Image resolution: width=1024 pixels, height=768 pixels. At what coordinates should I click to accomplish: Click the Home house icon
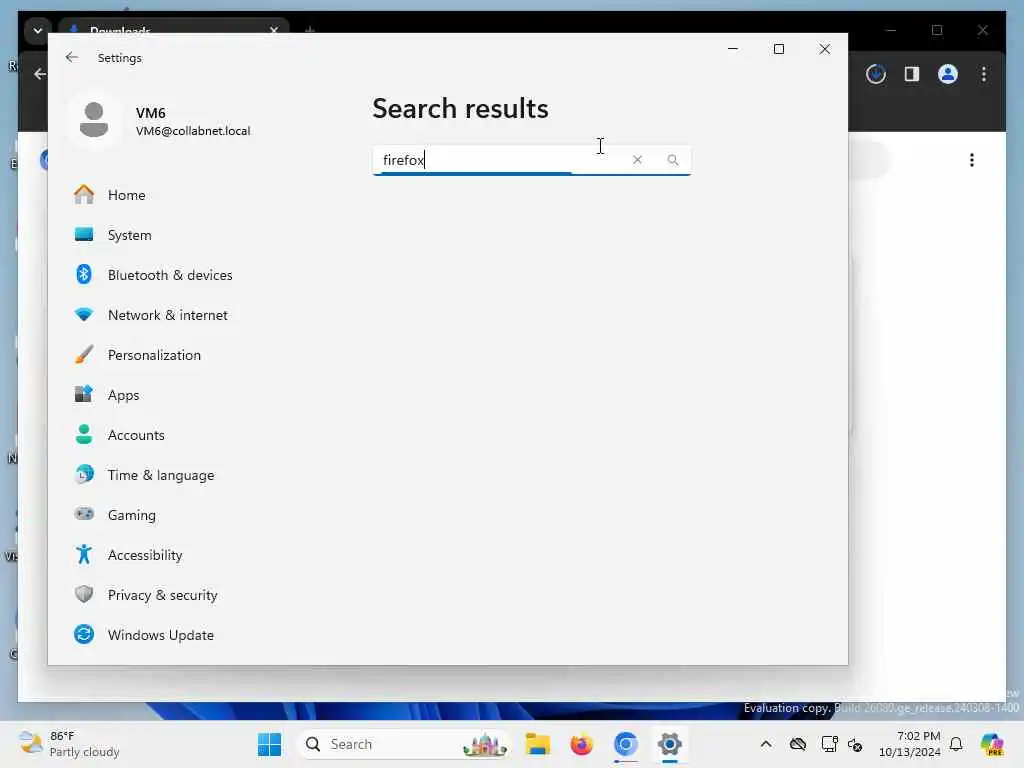pyautogui.click(x=84, y=195)
